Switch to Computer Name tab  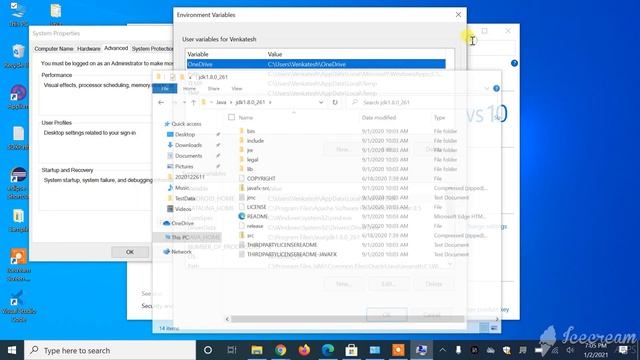pos(53,49)
